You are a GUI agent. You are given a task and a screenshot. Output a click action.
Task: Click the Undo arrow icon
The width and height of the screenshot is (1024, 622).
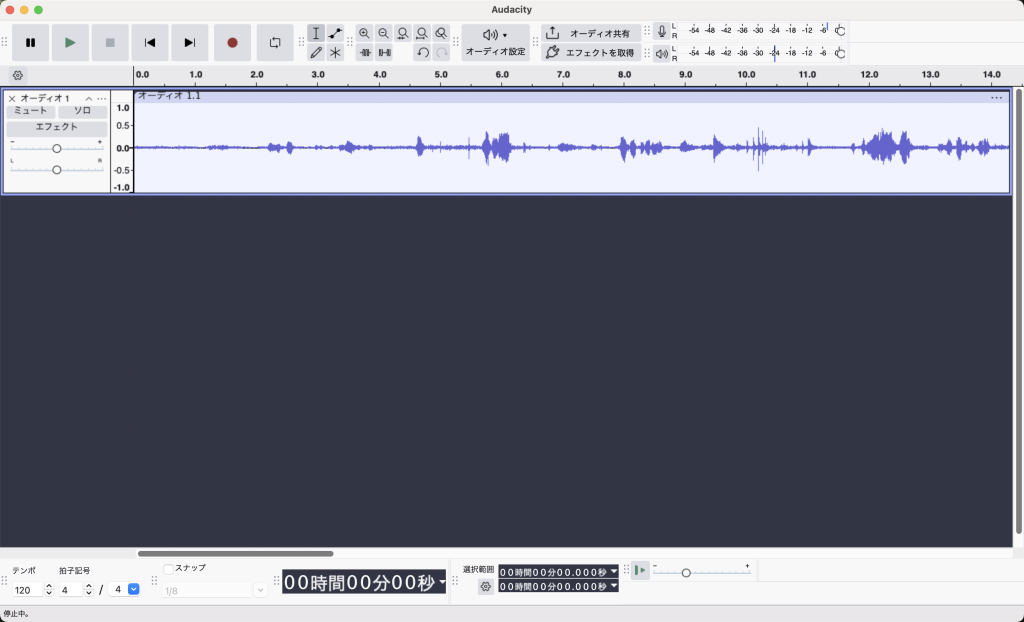coord(422,52)
